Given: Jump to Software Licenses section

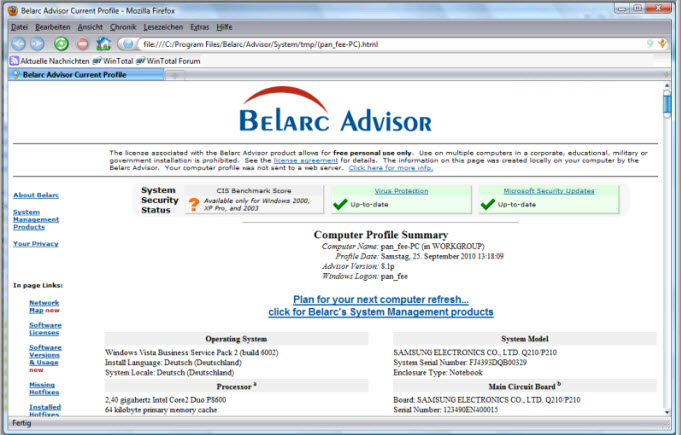Looking at the screenshot, I should tap(45, 329).
